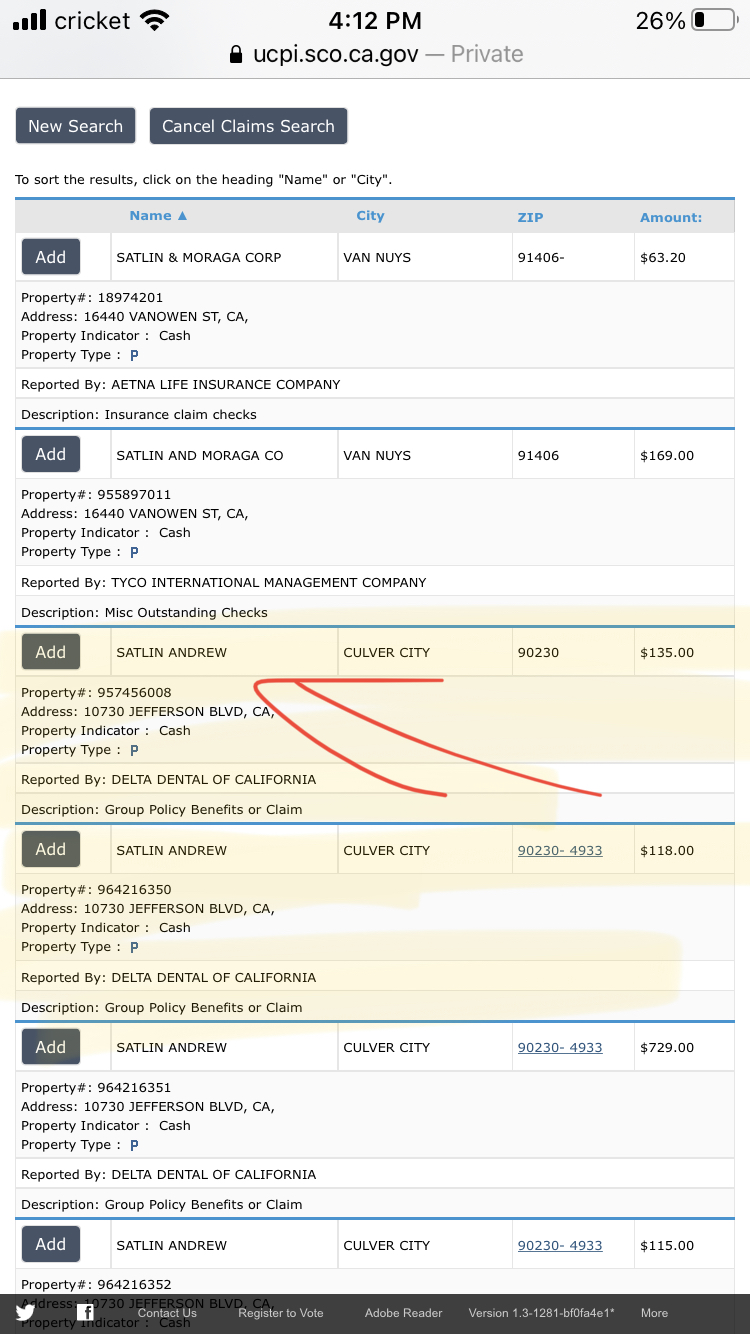Select amount $115.00
Screen dimensions: 750x1334
tap(667, 1245)
